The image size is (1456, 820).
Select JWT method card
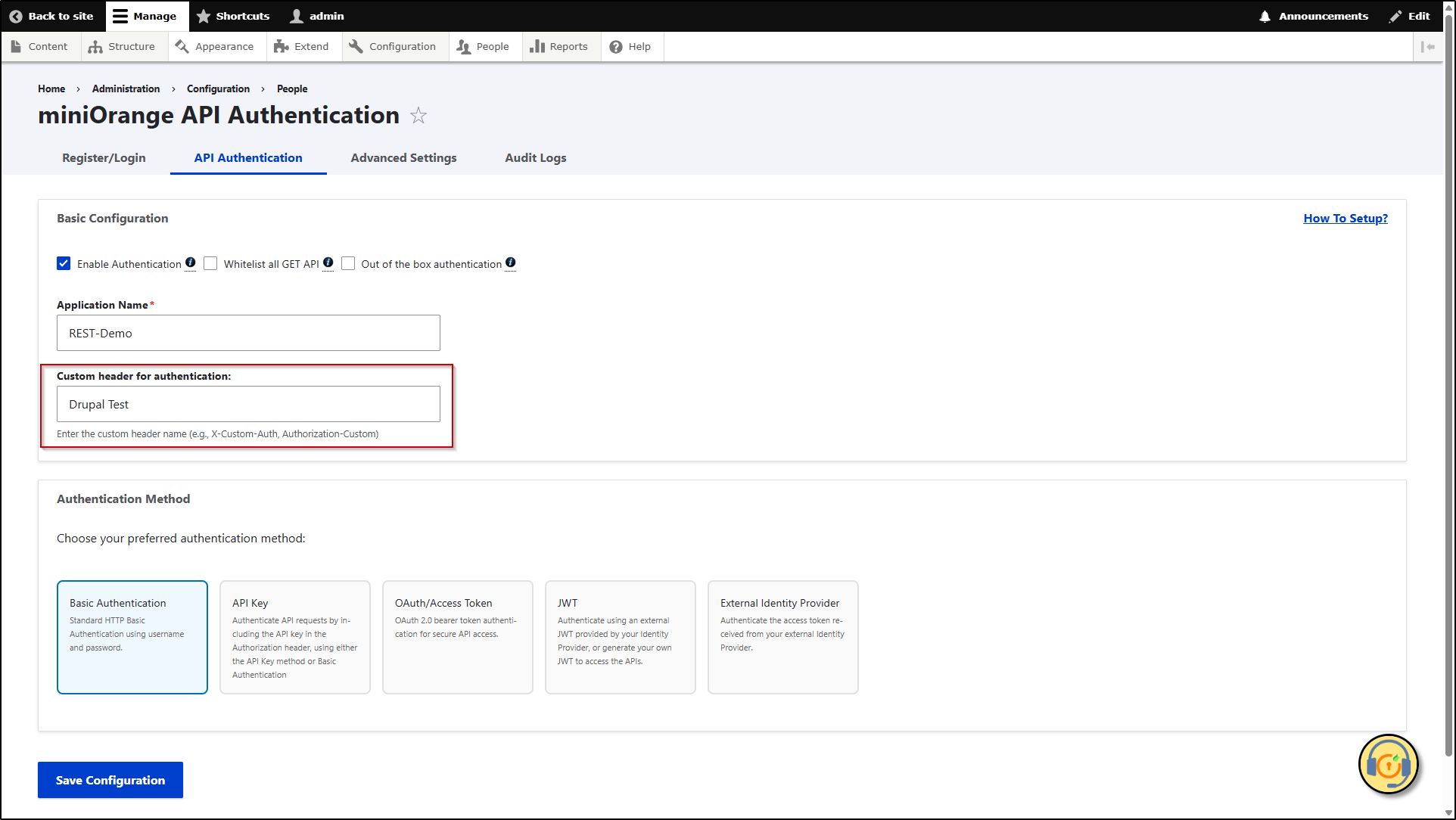point(621,637)
